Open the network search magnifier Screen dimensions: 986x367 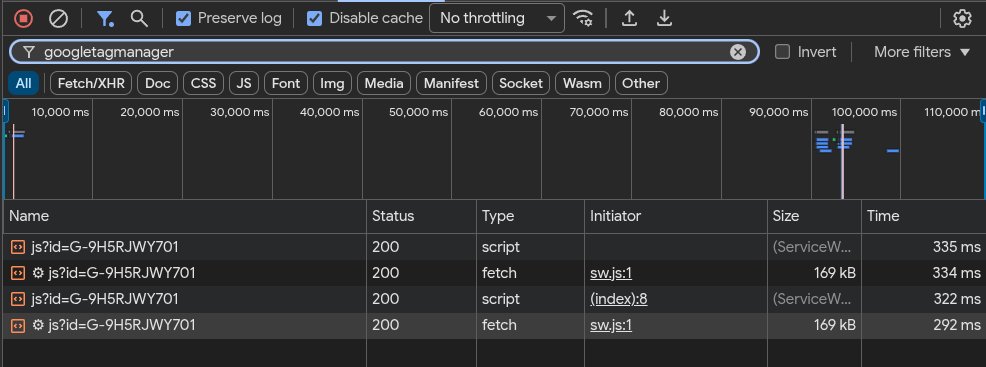click(x=139, y=18)
